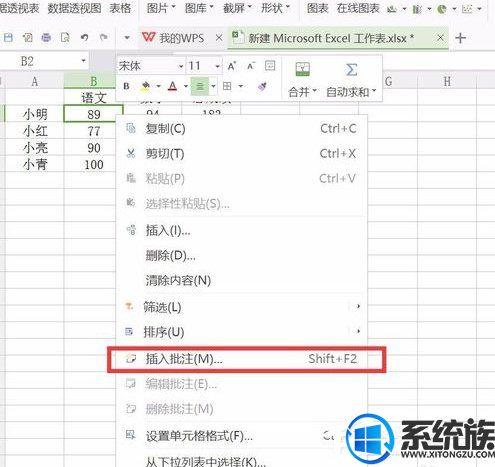Click the font color A icon
This screenshot has width=495, height=467.
pos(172,87)
